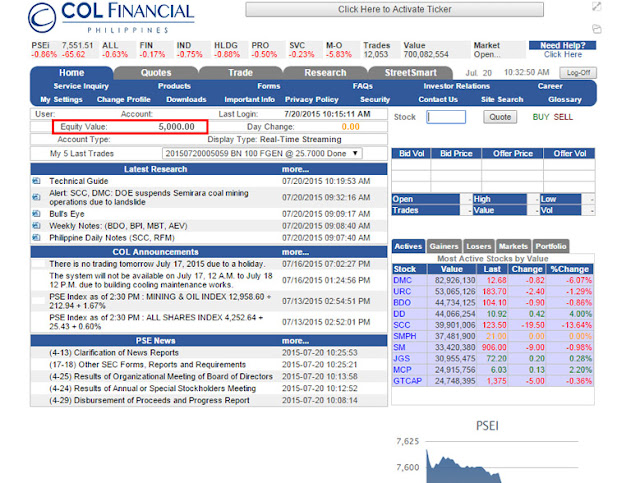Open Results of Organizational Meeting news item
This screenshot has width=640, height=483.
161,376
